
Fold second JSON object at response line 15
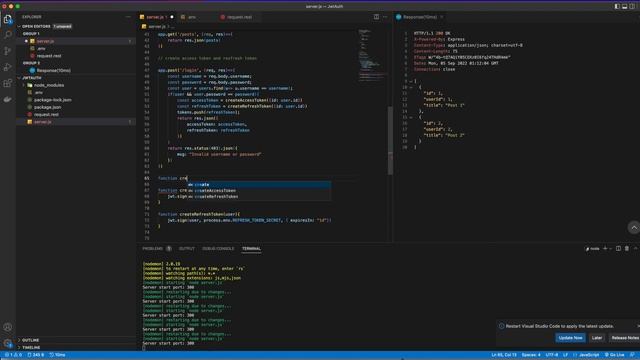[x=411, y=117]
